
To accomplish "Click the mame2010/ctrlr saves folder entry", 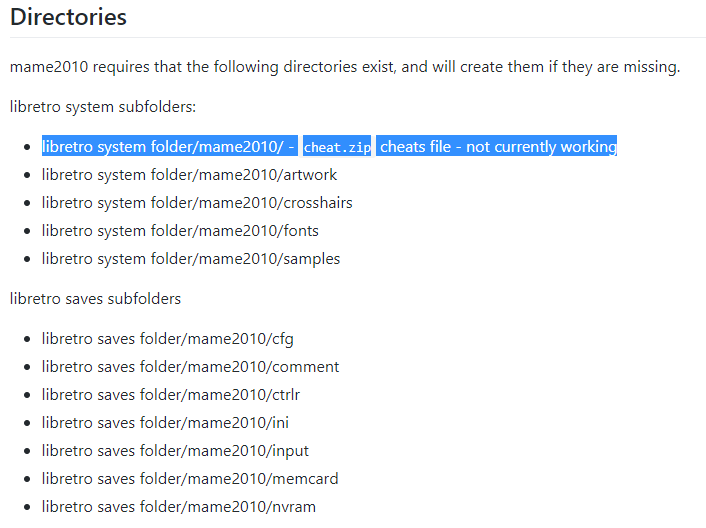I will point(171,394).
